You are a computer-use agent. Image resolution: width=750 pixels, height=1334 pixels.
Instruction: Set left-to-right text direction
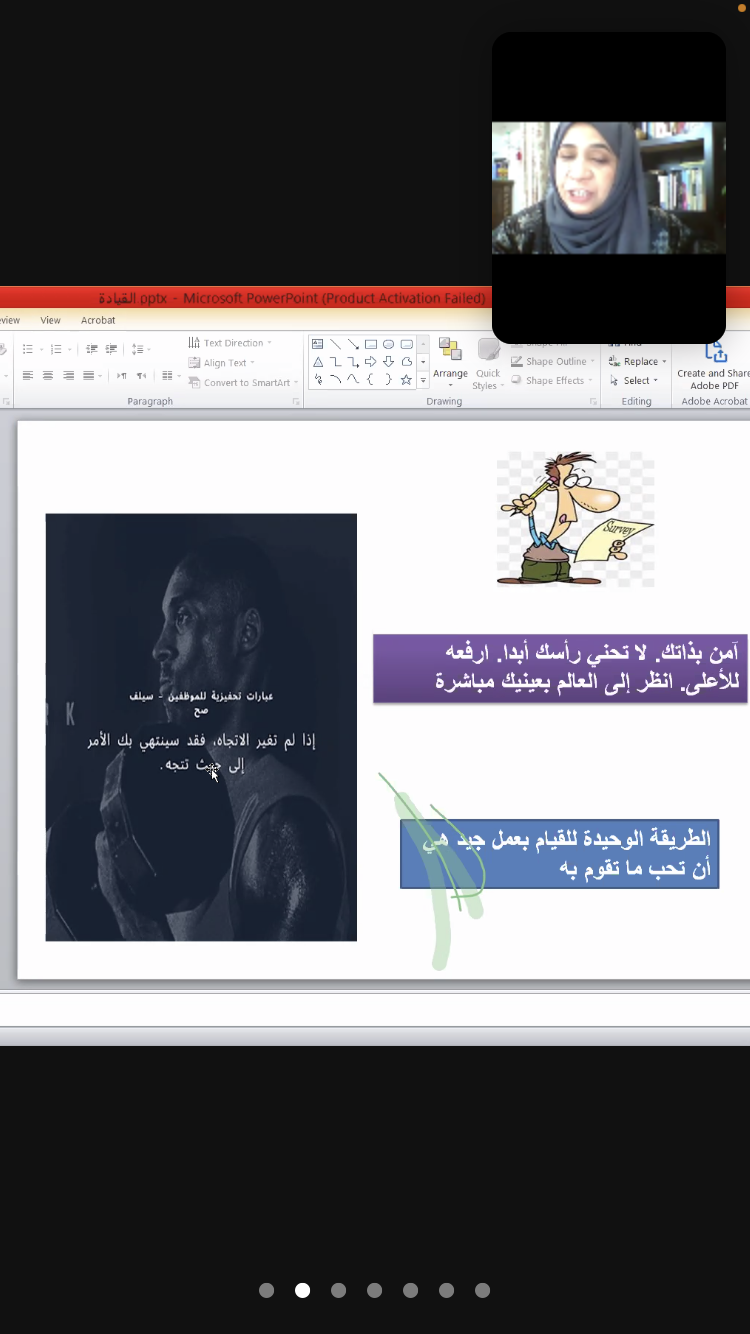coord(121,376)
